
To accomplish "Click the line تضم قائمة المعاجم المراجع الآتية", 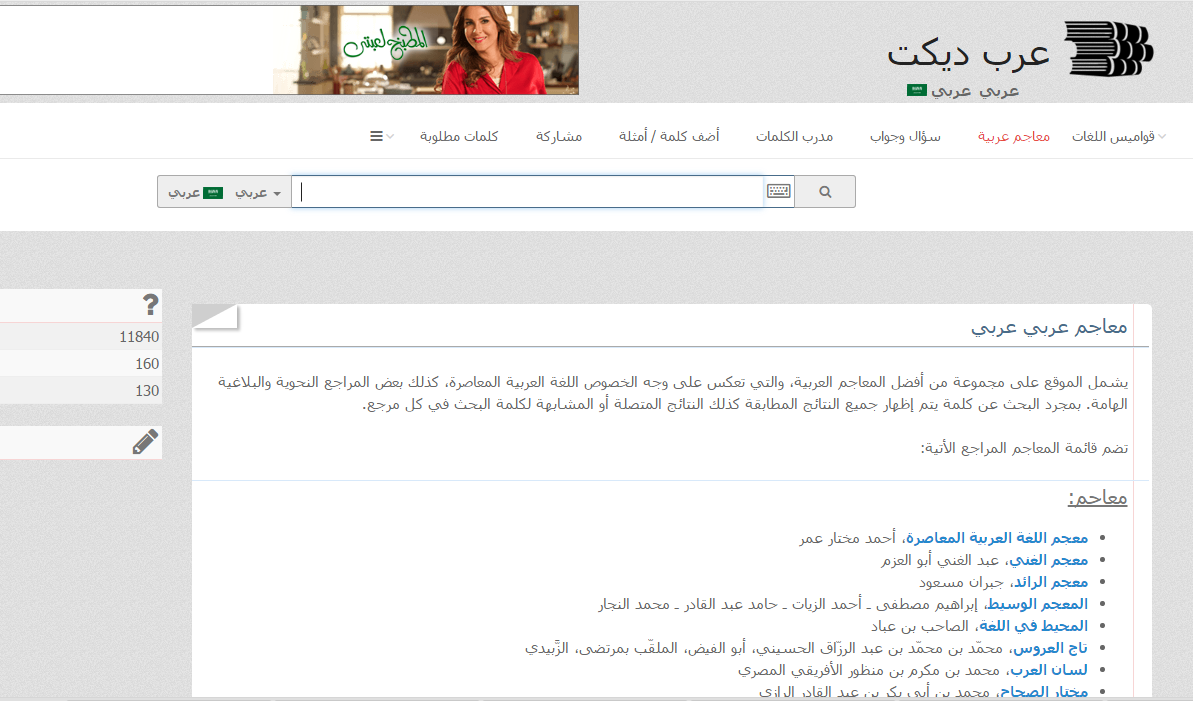I will pyautogui.click(x=1024, y=448).
